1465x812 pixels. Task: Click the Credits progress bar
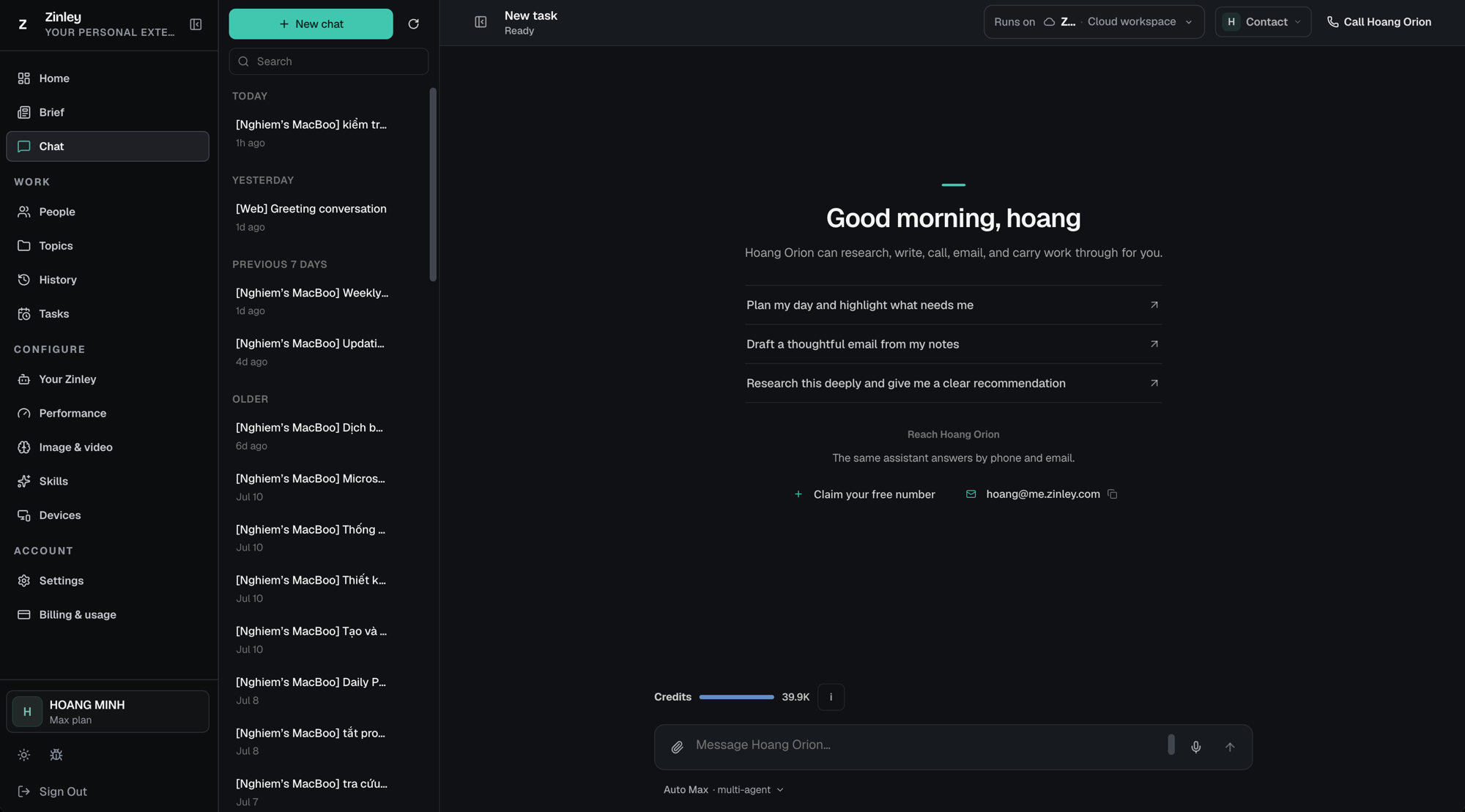click(736, 697)
